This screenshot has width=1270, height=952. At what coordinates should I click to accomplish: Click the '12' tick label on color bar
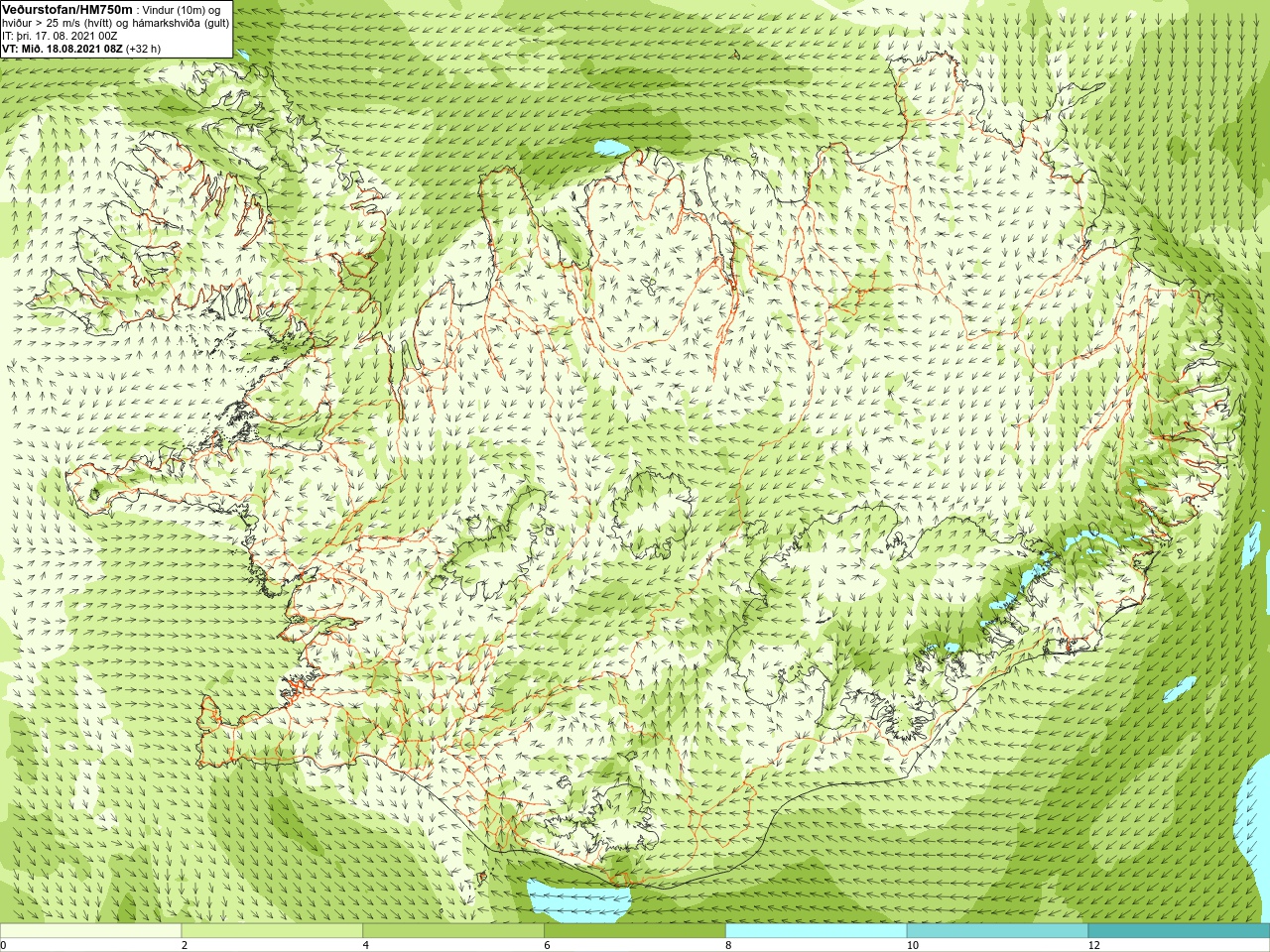point(1093,946)
